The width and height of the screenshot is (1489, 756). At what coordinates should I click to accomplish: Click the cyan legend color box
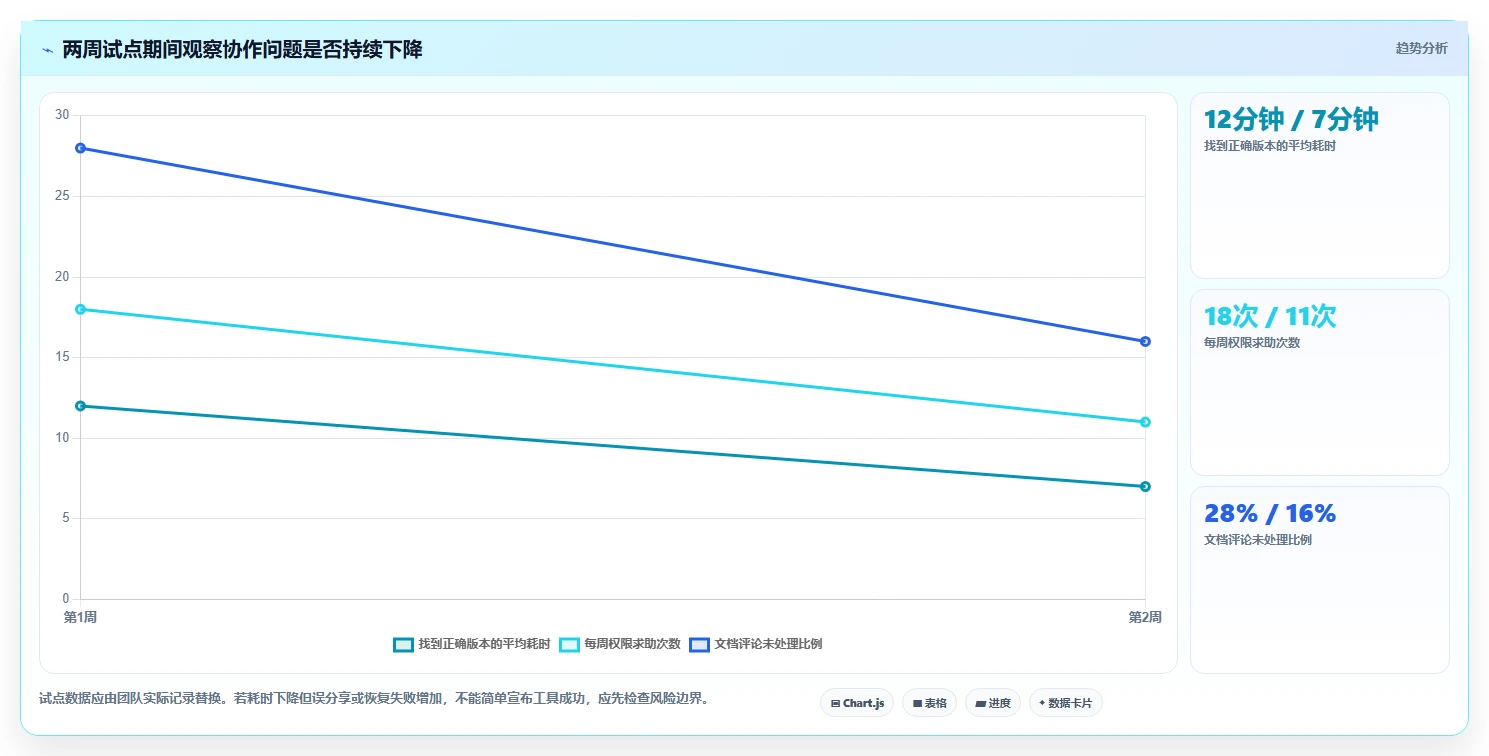[569, 644]
